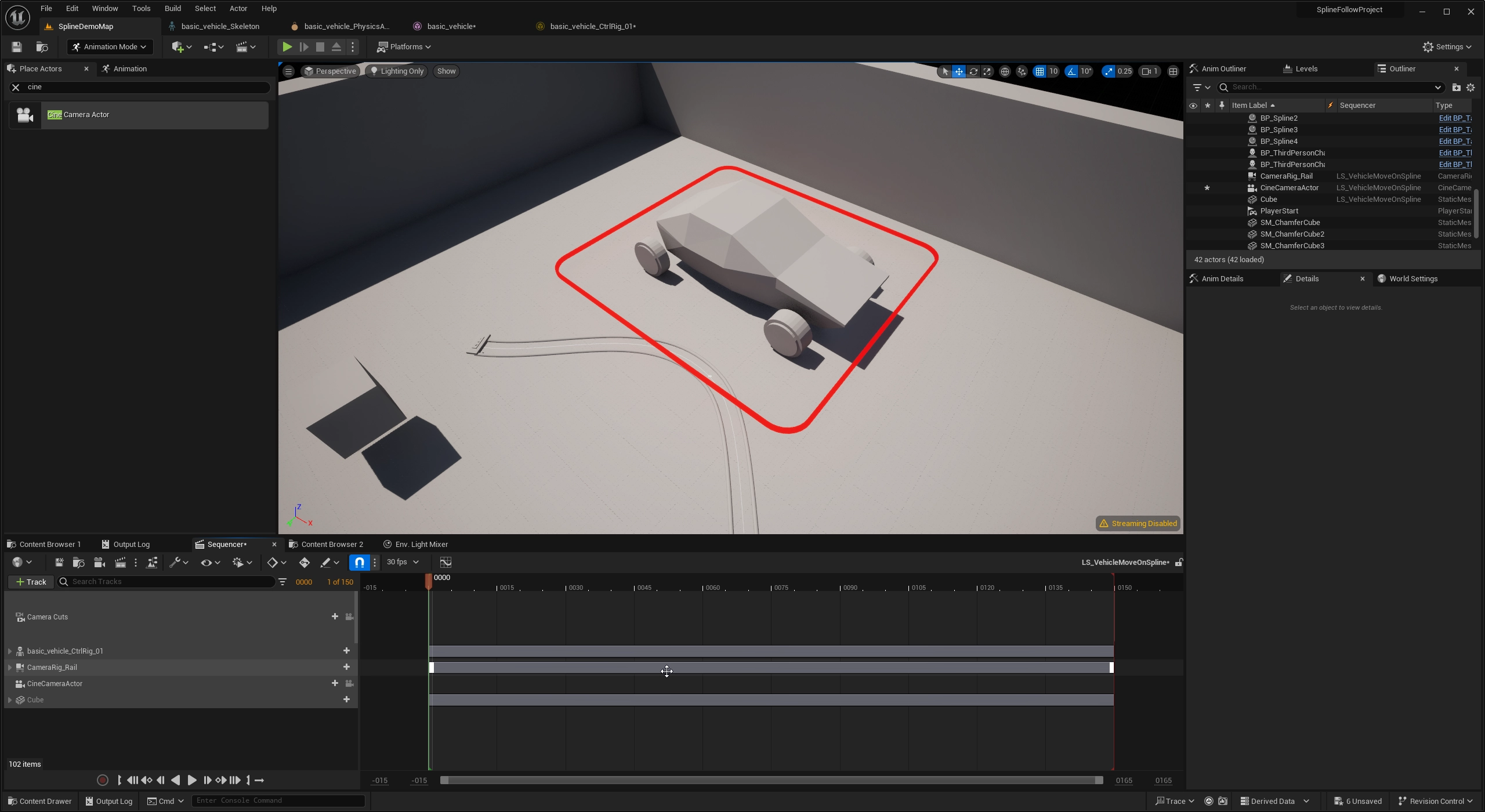1485x812 pixels.
Task: Select the Move tool in viewport toolbar
Action: click(x=959, y=71)
